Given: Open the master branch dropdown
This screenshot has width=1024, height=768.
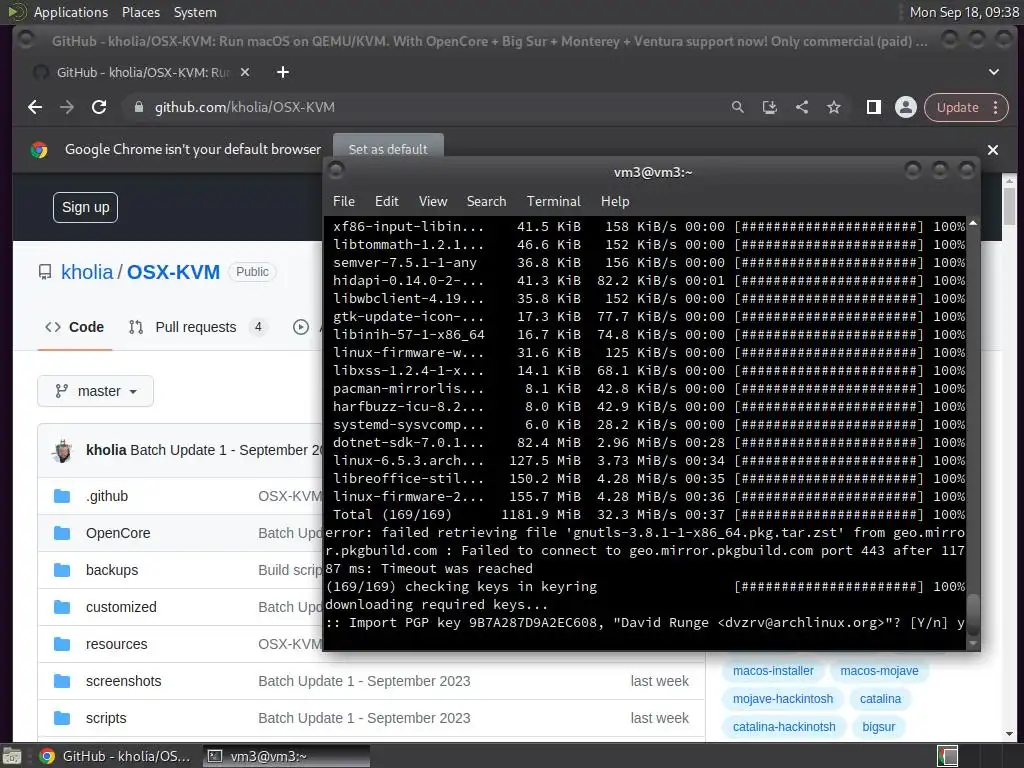Looking at the screenshot, I should pos(95,391).
